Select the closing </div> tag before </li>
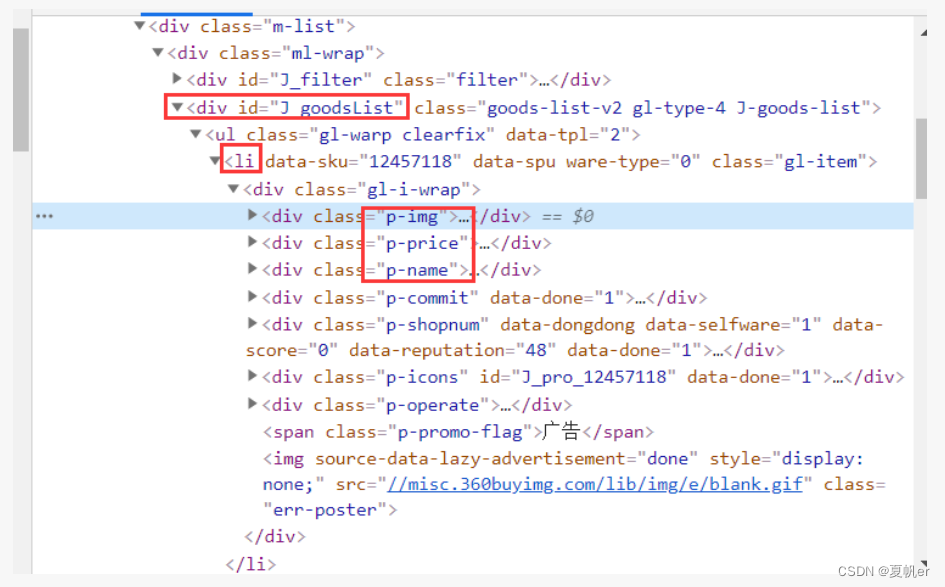Viewport: 945px width, 587px height. click(275, 536)
